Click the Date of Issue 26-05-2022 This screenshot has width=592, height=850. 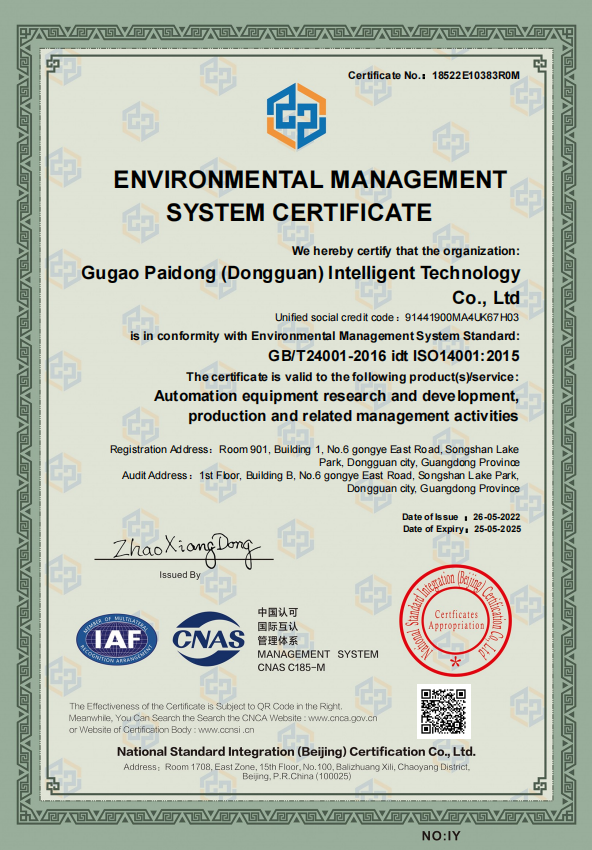(461, 517)
